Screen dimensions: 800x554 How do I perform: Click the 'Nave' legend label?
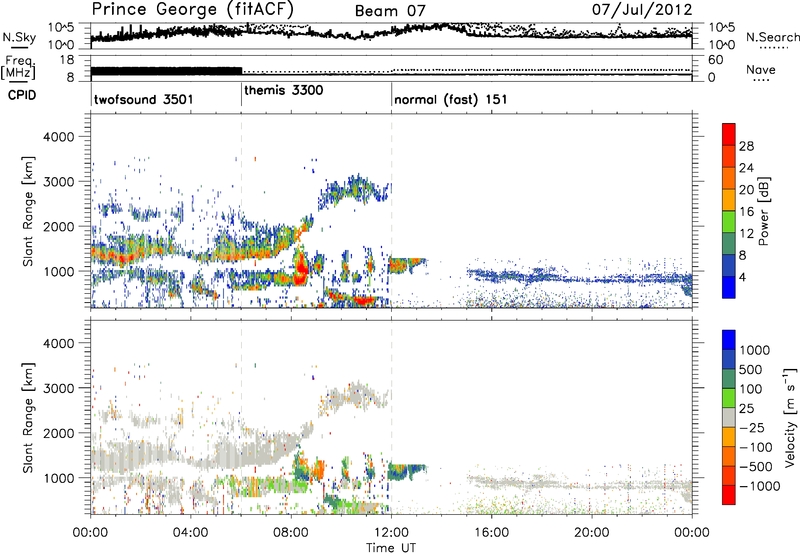click(x=760, y=69)
